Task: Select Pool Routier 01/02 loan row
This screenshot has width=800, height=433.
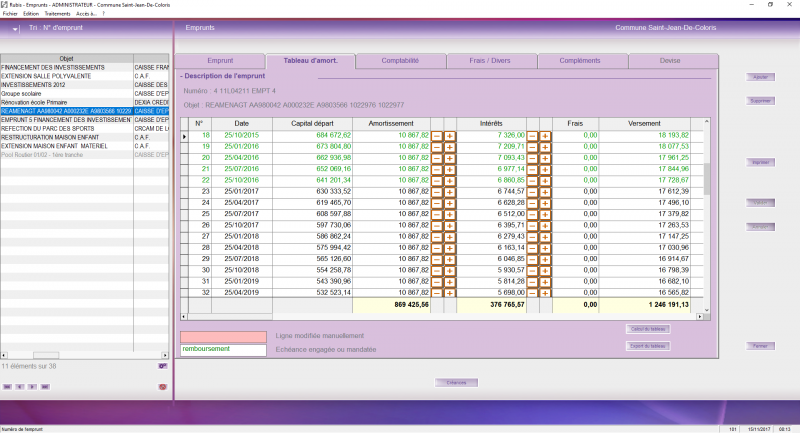Action: (84, 155)
